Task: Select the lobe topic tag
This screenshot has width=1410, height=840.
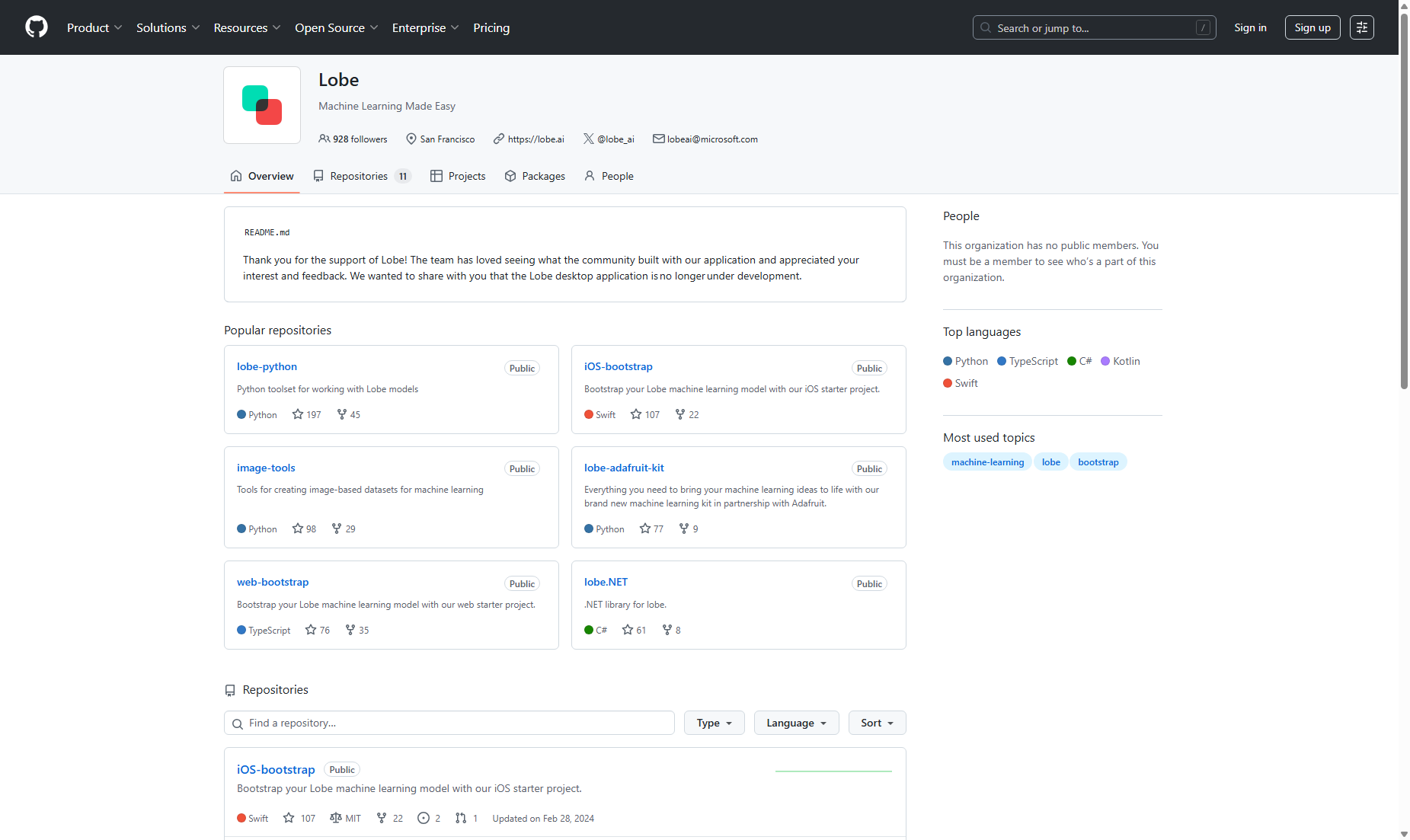Action: pyautogui.click(x=1051, y=462)
